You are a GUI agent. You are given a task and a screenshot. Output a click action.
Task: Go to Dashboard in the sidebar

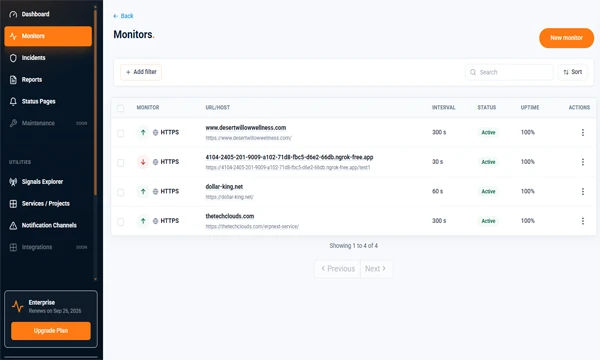coord(48,14)
